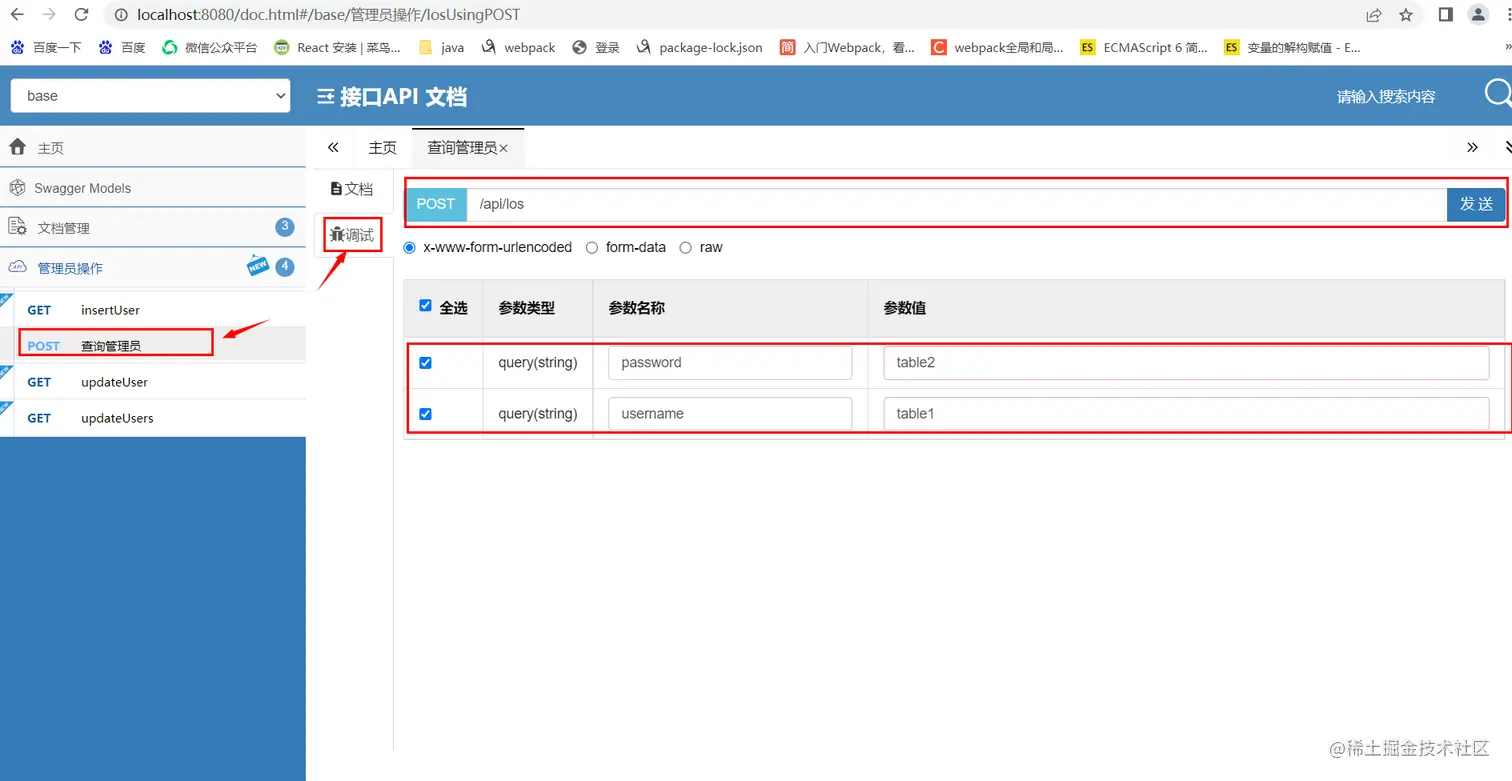This screenshot has height=781, width=1512.
Task: Toggle the 全选 select-all checkbox
Action: tap(426, 306)
